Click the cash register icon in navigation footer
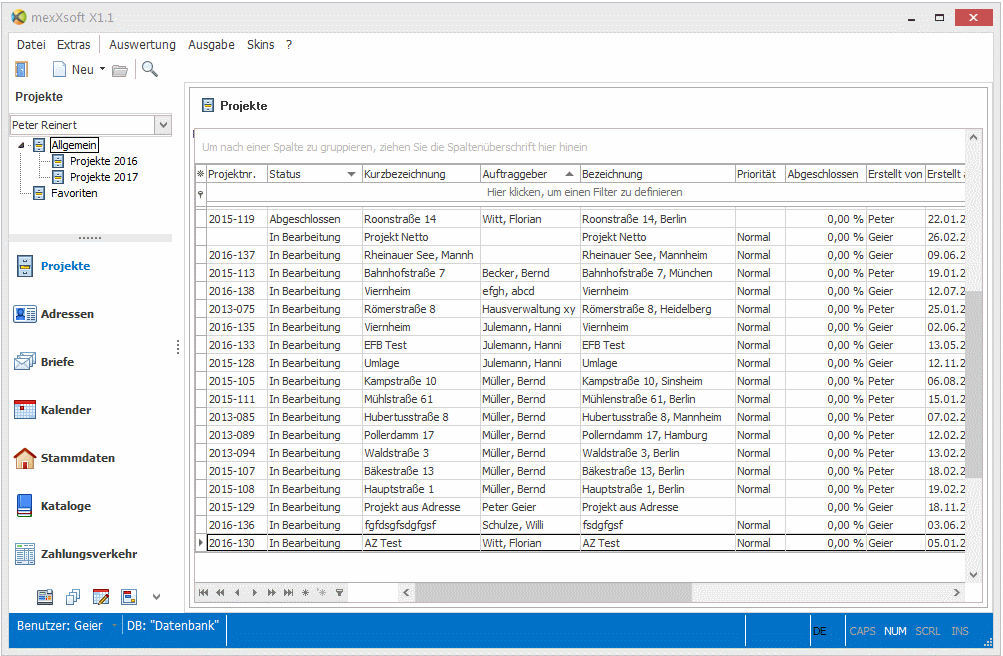The height and width of the screenshot is (656, 1003). pyautogui.click(x=45, y=597)
